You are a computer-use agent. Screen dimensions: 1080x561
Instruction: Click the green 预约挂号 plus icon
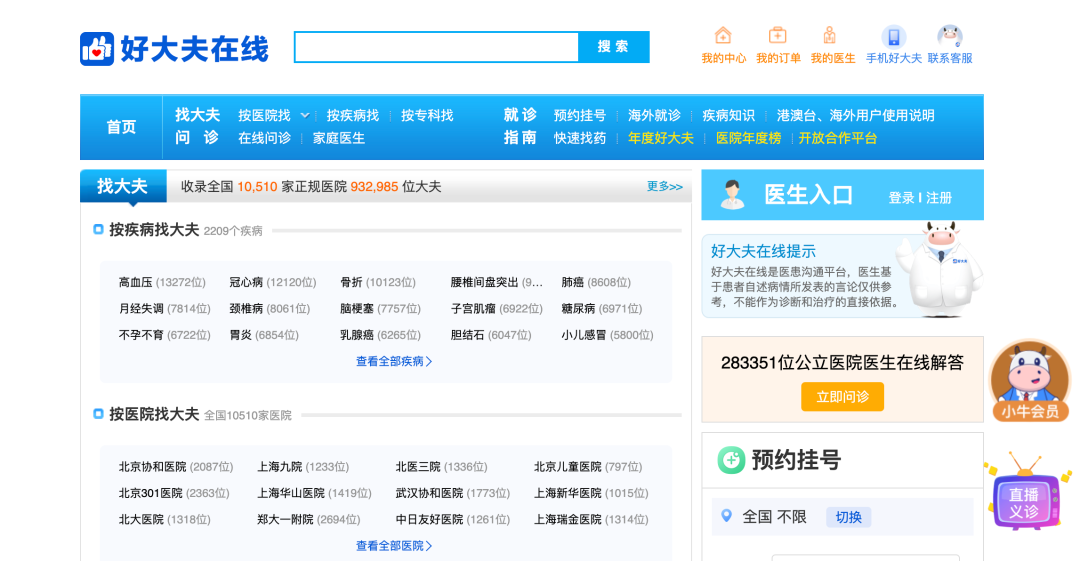coord(731,460)
